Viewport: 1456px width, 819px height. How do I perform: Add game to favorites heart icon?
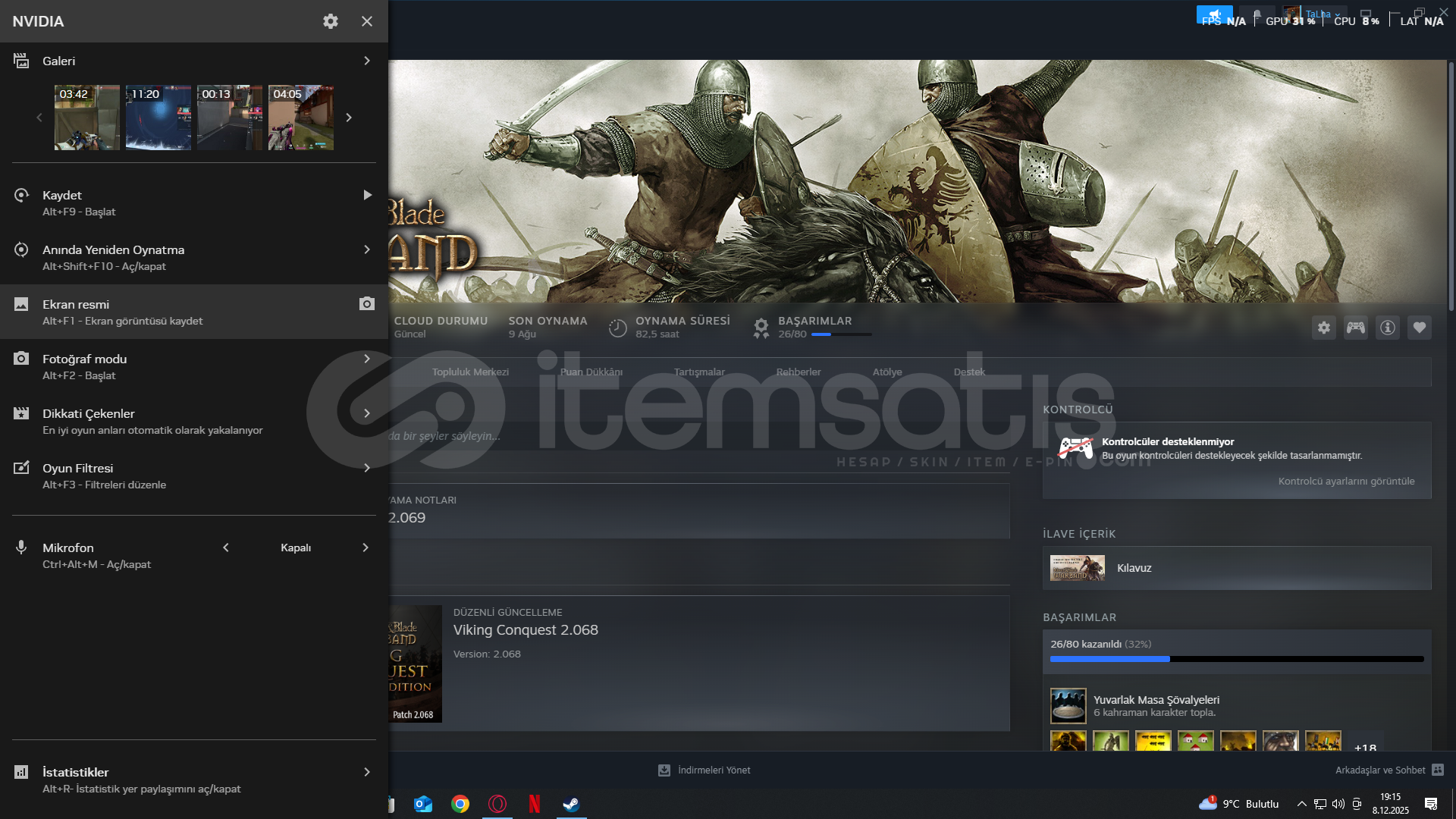pos(1420,328)
